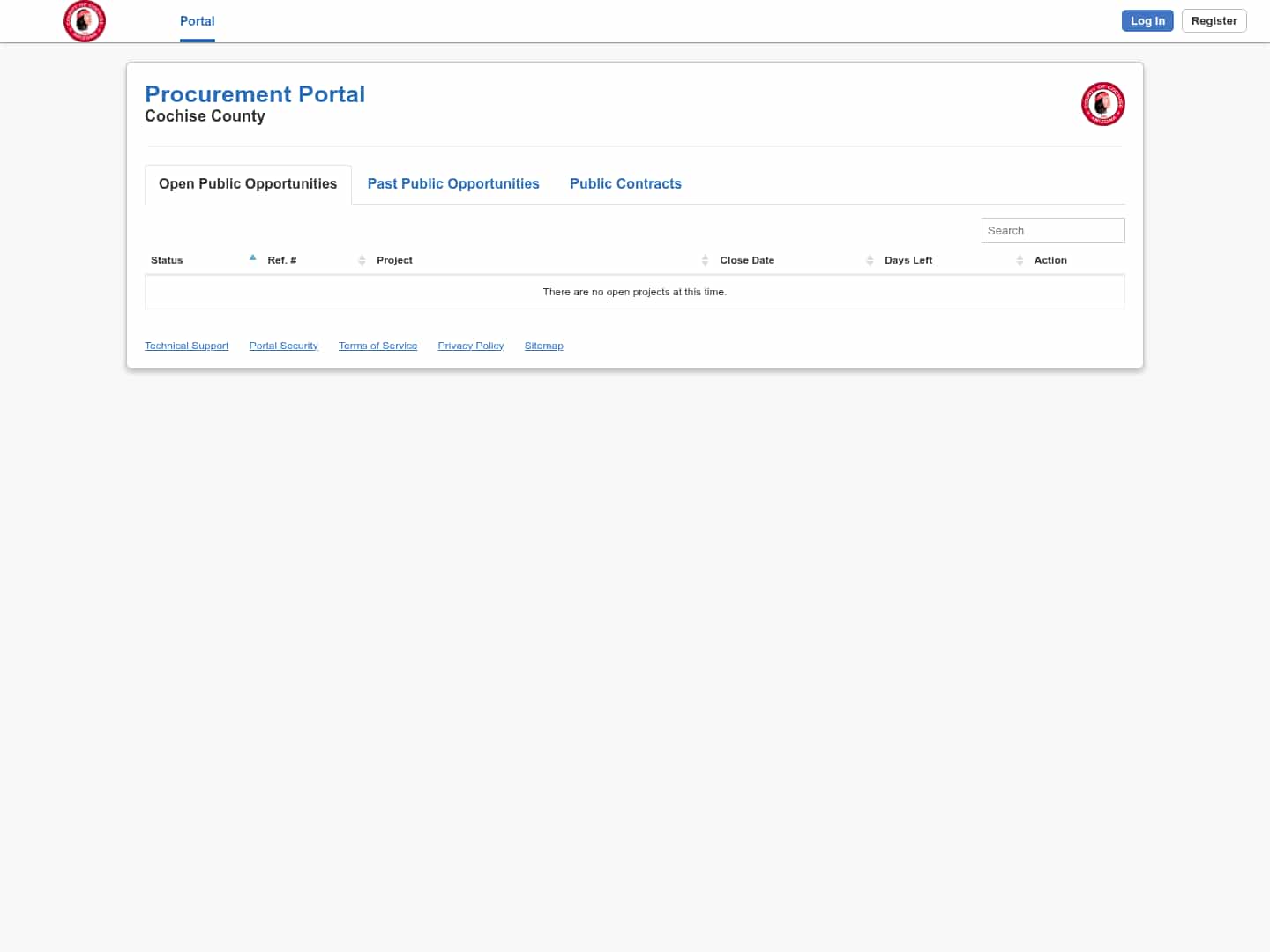Switch to the Past Public Opportunities tab
The image size is (1270, 952).
[x=453, y=183]
